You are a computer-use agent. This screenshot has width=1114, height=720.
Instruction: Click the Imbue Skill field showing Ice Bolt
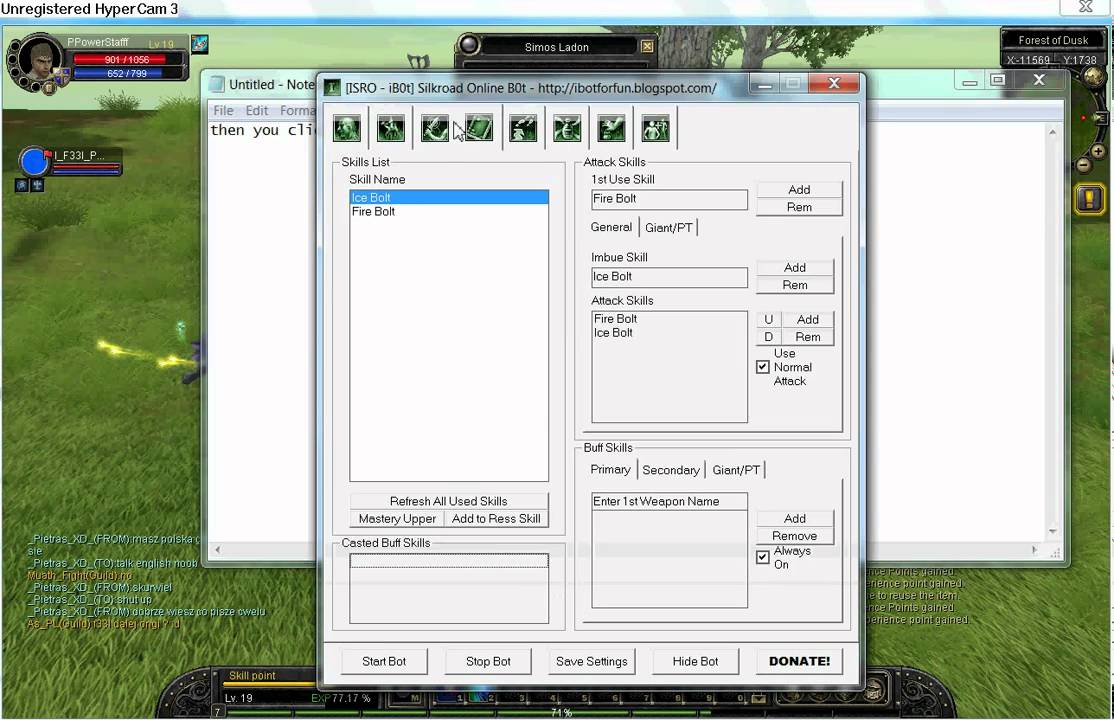point(669,276)
